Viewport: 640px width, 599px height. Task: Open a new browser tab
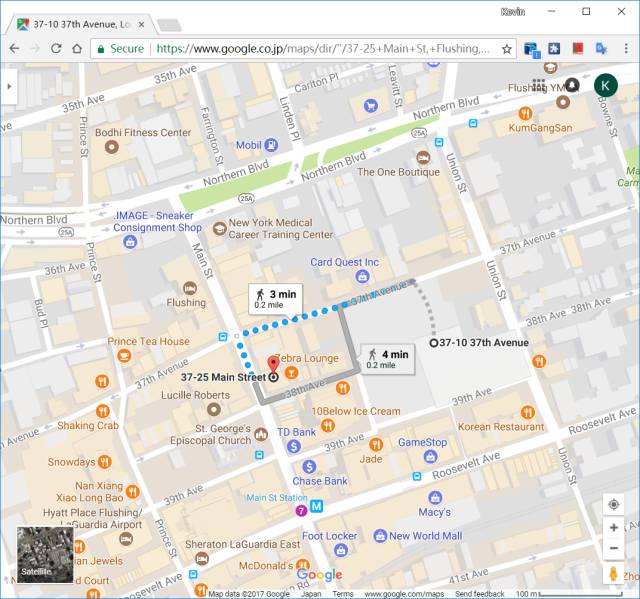[x=169, y=25]
